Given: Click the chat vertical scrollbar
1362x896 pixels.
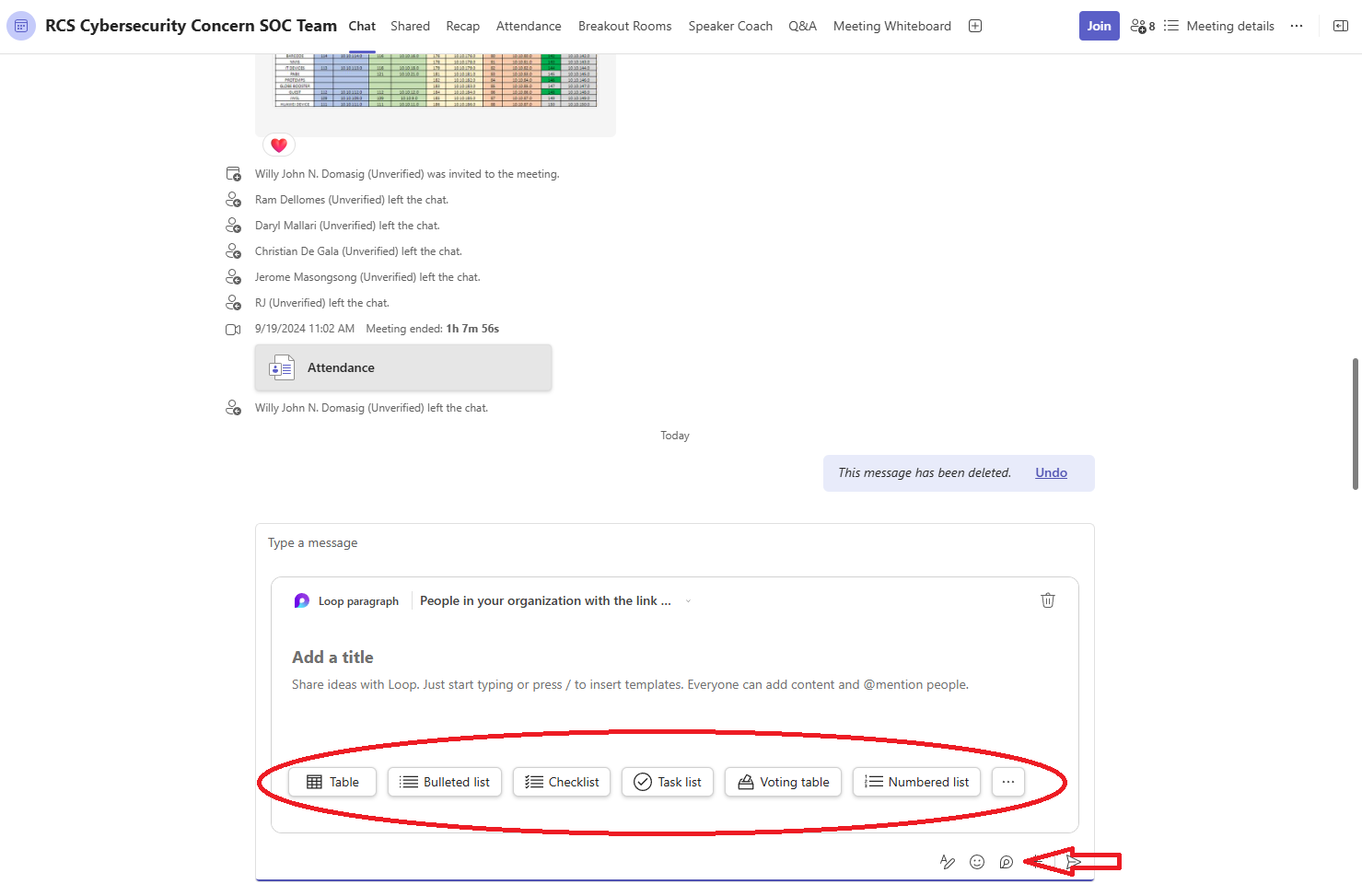Looking at the screenshot, I should click(1356, 424).
